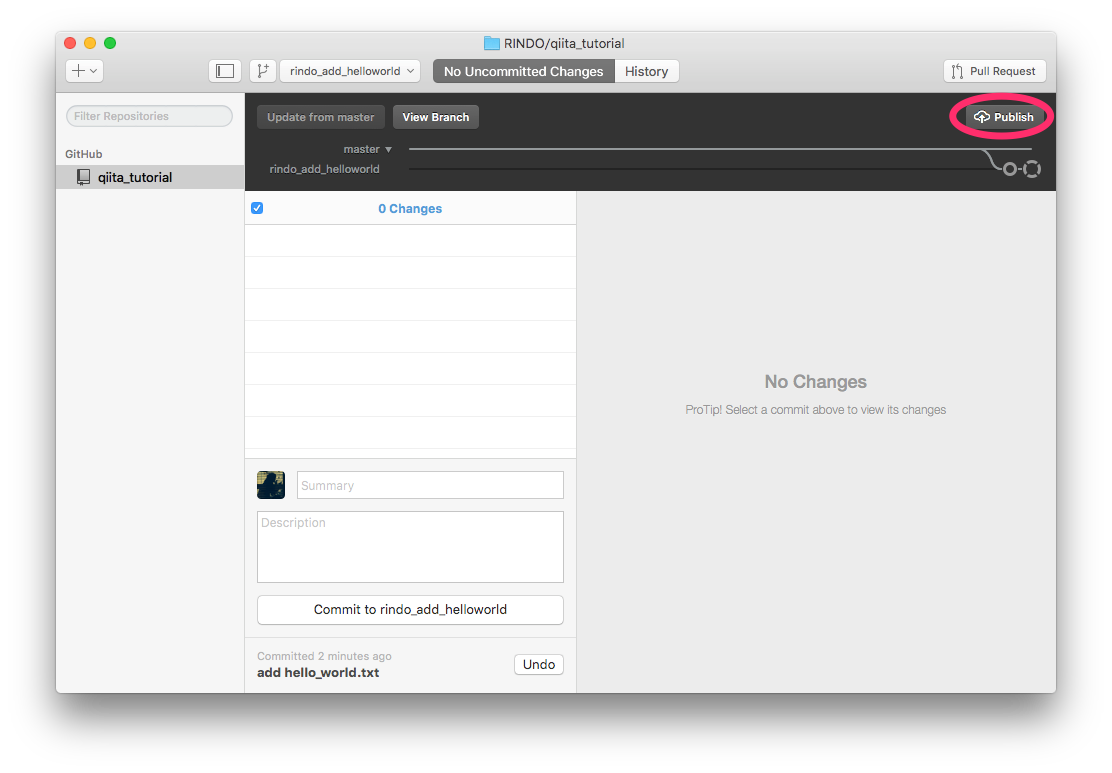The height and width of the screenshot is (773, 1112).
Task: Click the solid commit node on the branch graph
Action: click(x=1009, y=168)
